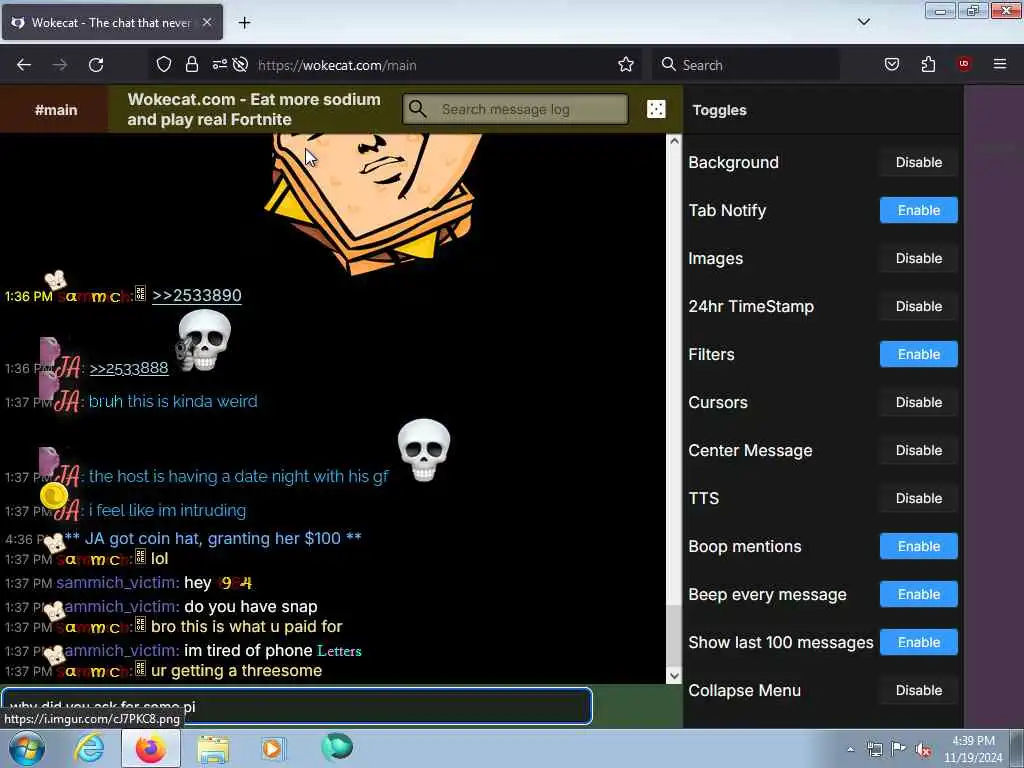Click 'Toggles' panel heading

(719, 110)
